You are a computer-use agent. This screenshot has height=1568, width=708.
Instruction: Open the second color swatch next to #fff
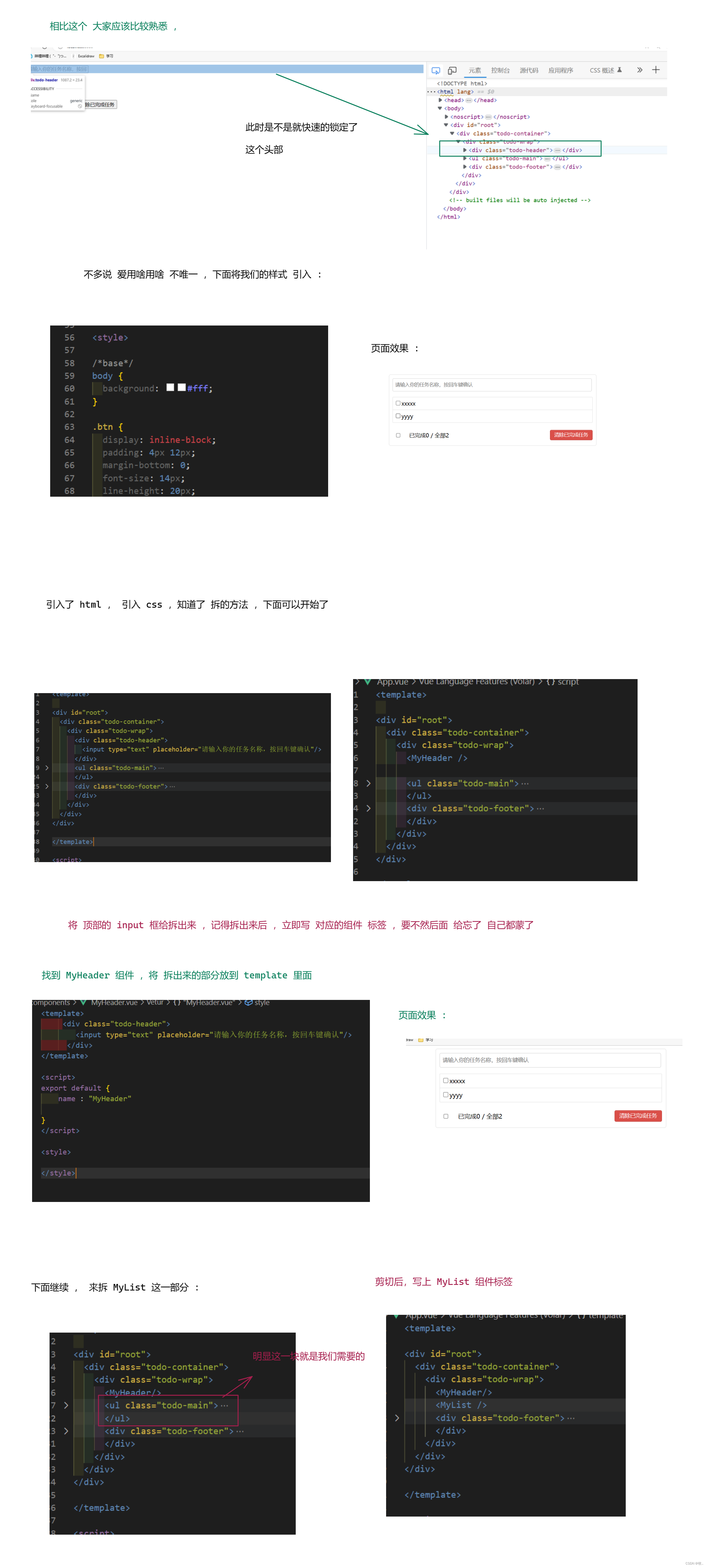click(181, 388)
